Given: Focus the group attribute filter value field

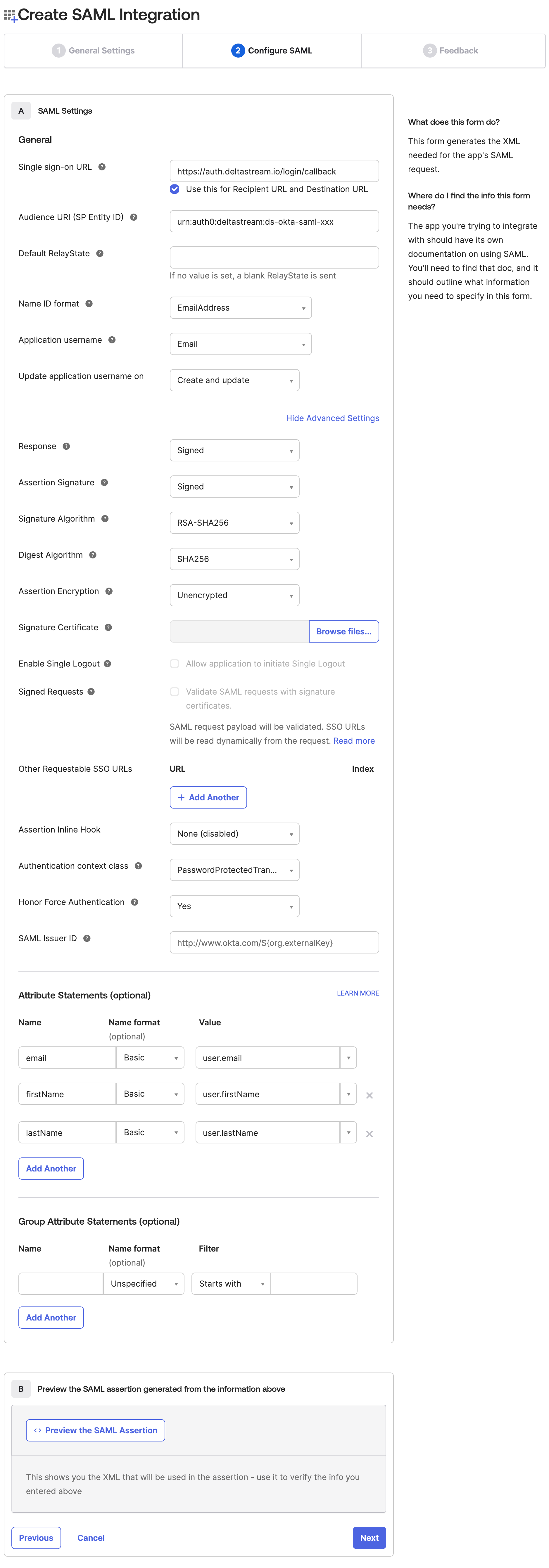Looking at the screenshot, I should [x=314, y=1284].
